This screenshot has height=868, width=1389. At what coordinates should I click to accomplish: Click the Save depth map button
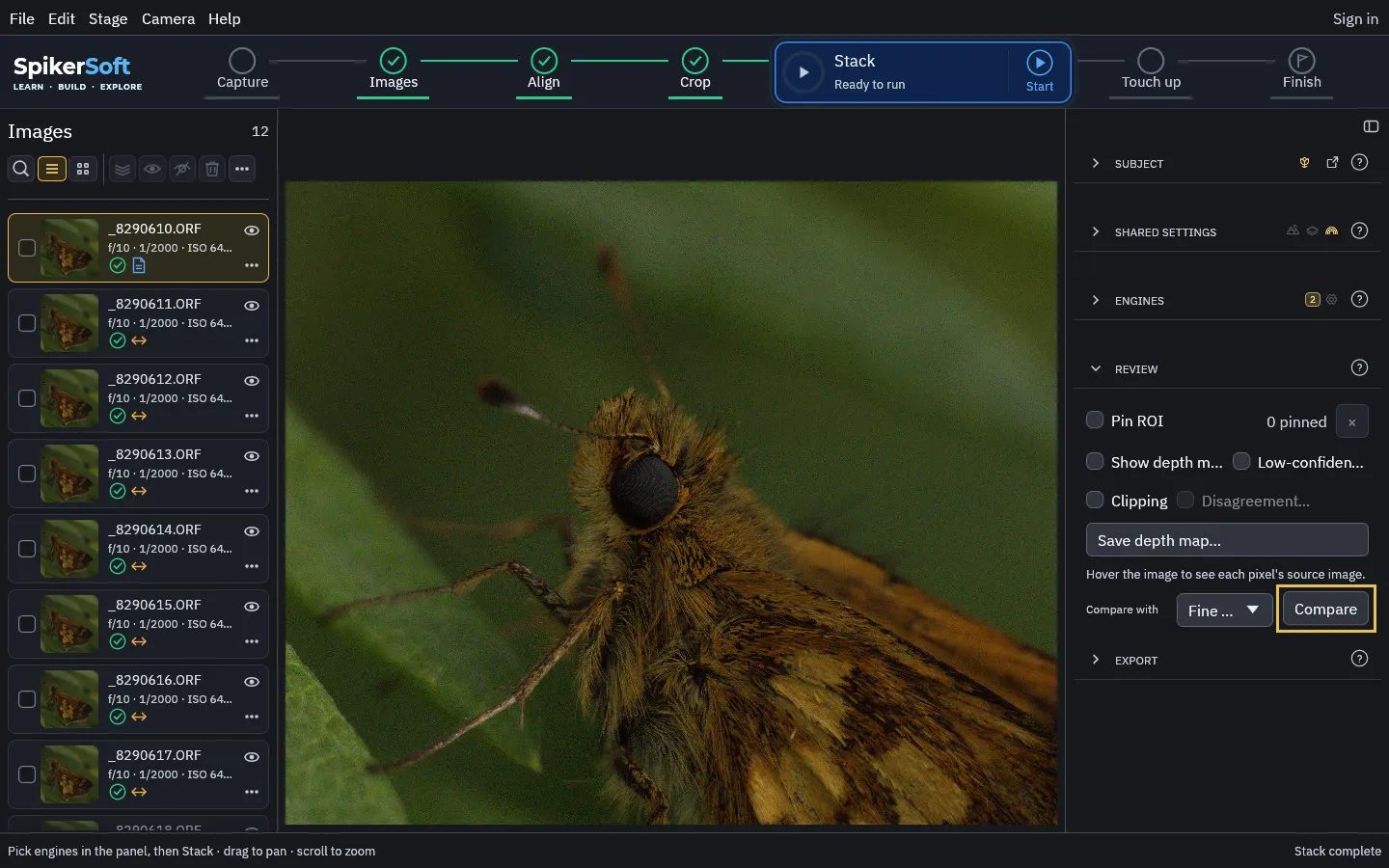1227,540
